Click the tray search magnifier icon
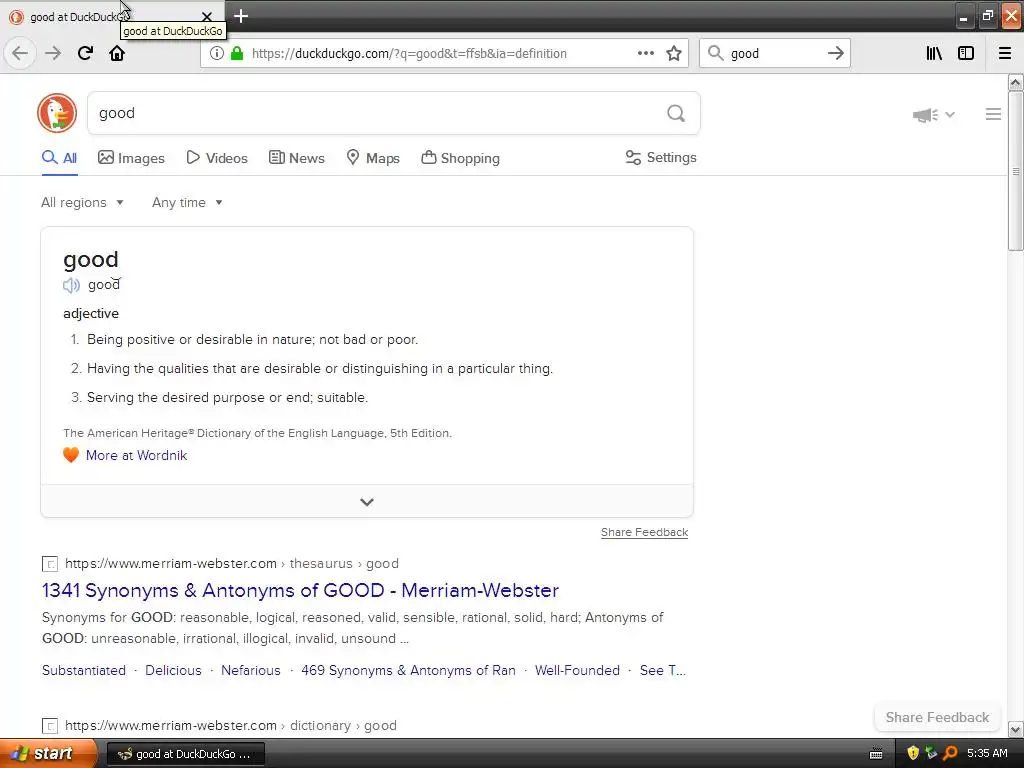1024x768 pixels. tap(950, 754)
